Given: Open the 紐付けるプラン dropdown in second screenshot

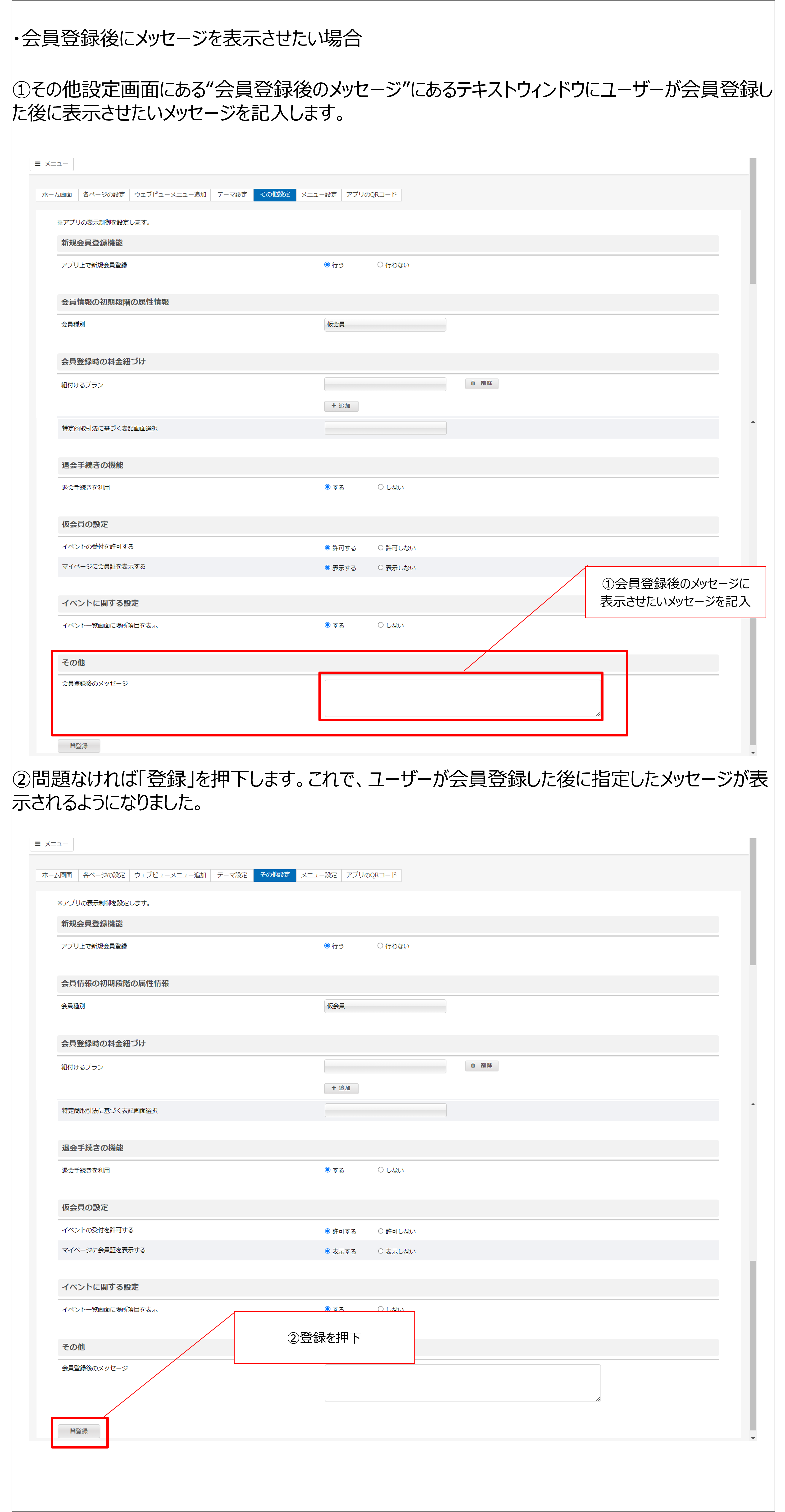Looking at the screenshot, I should click(385, 1066).
